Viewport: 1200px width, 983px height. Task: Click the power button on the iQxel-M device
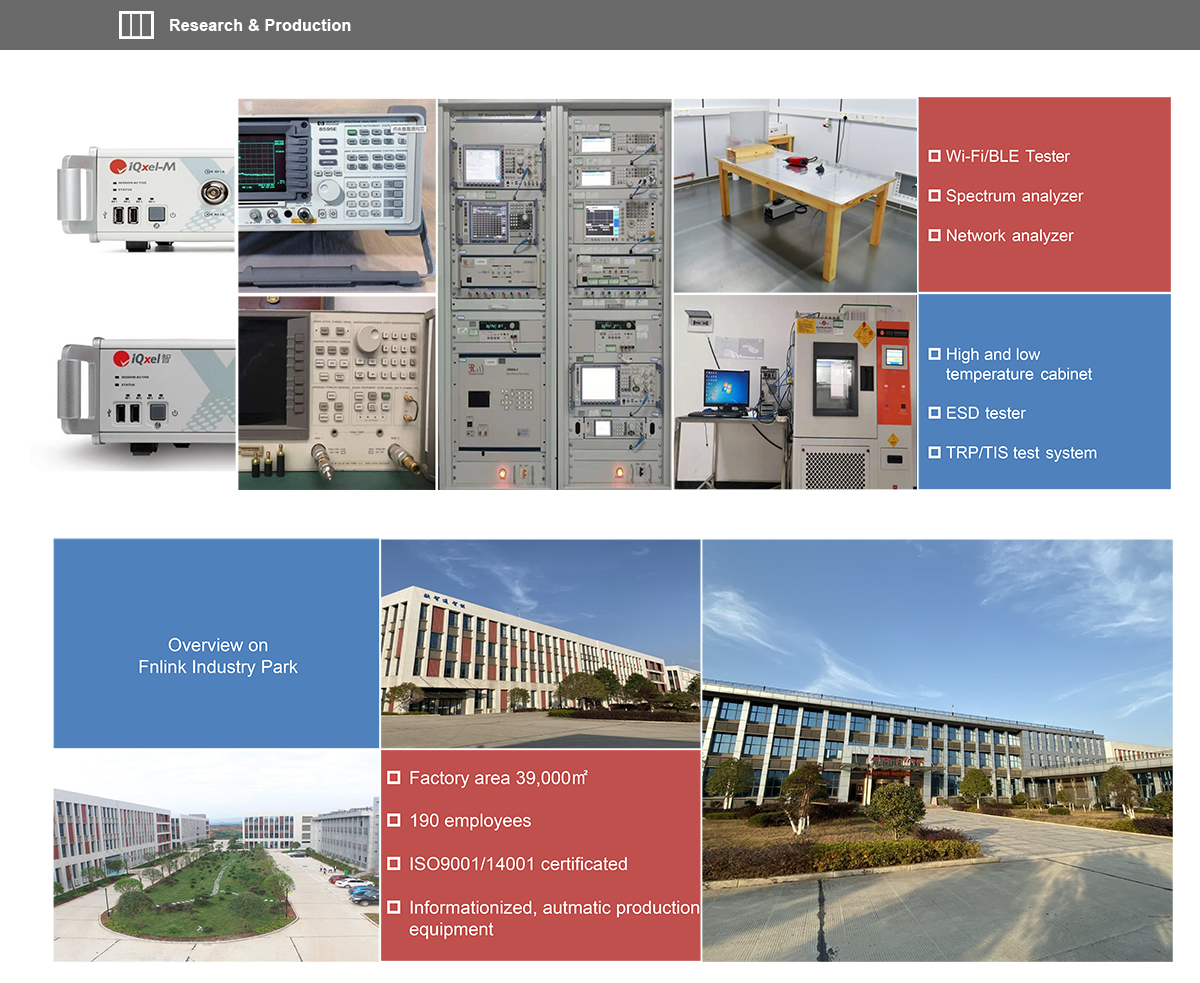pos(156,214)
